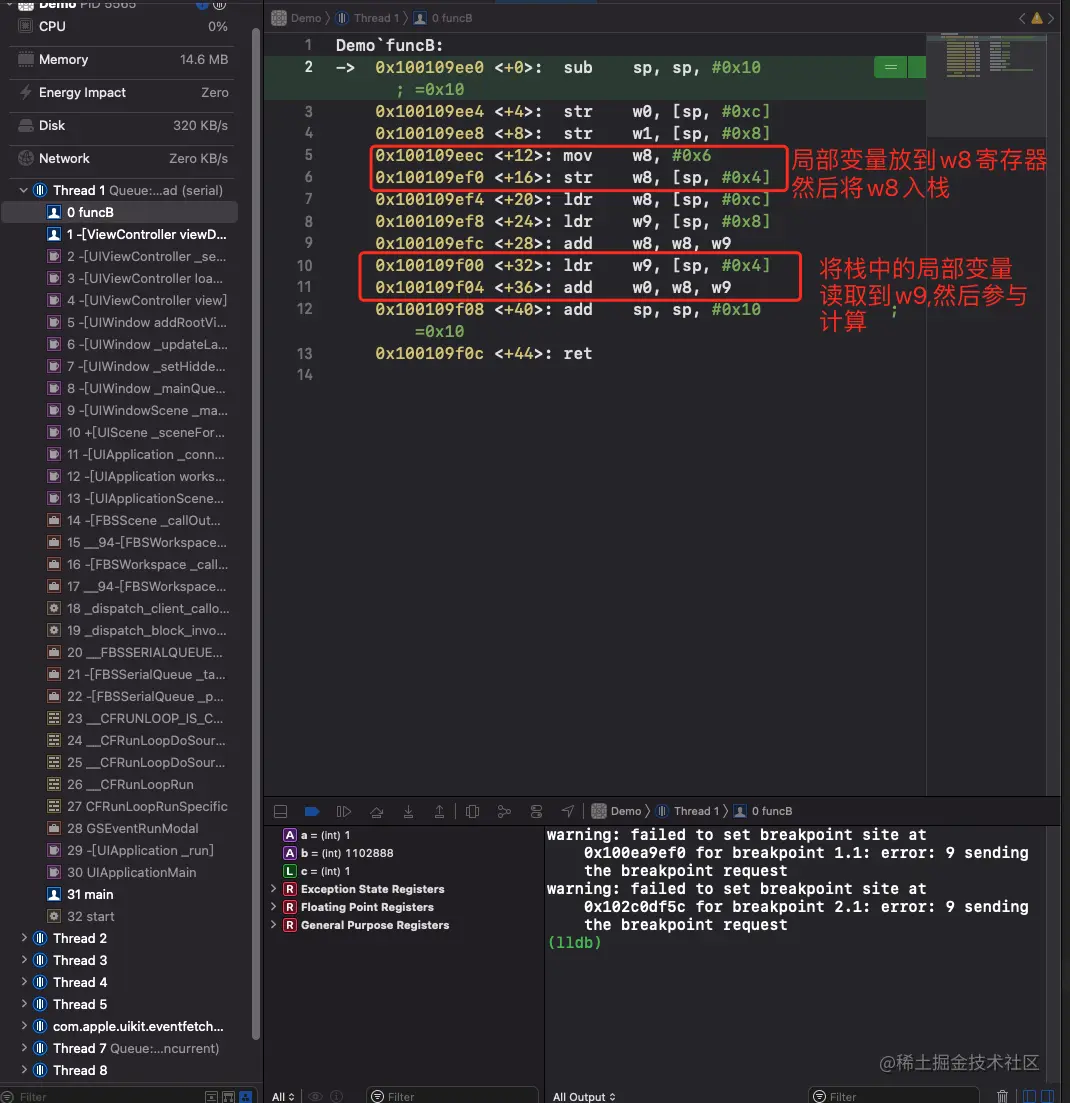Select frame 28 GSEventRunModal
This screenshot has width=1070, height=1103.
pos(120,828)
